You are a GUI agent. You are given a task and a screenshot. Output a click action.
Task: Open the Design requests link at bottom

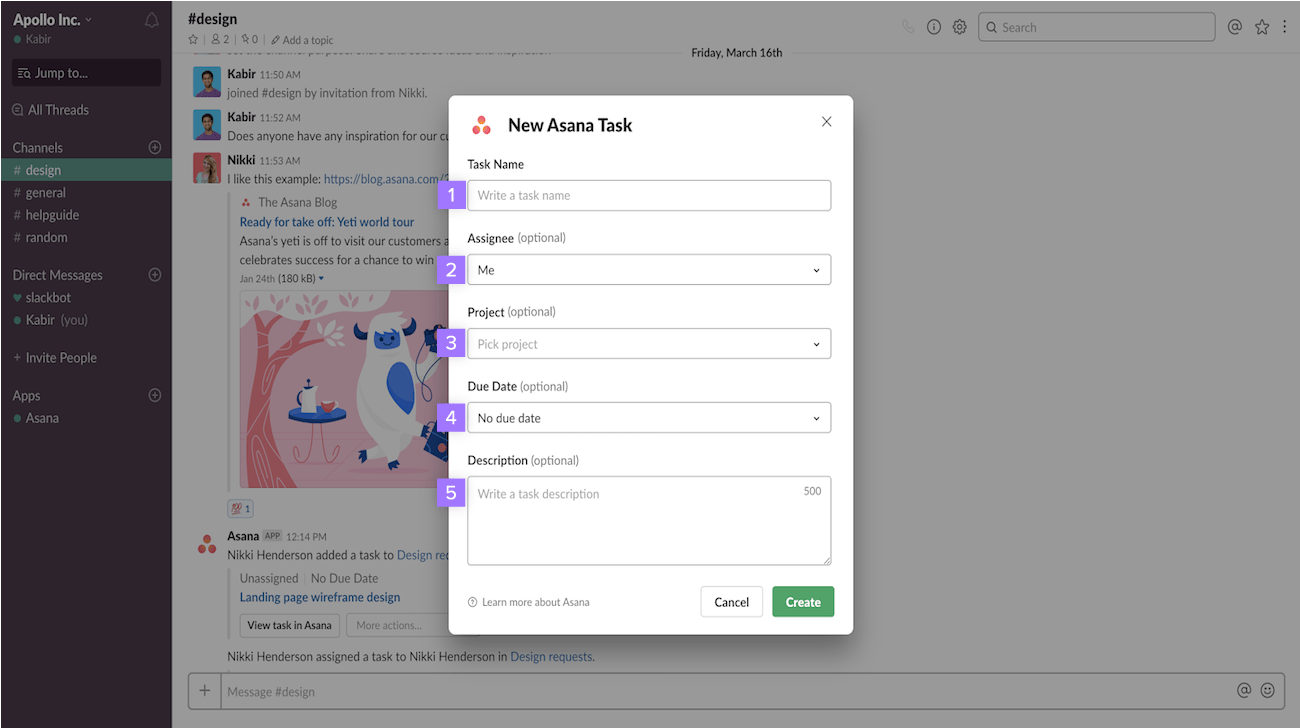[x=552, y=657]
